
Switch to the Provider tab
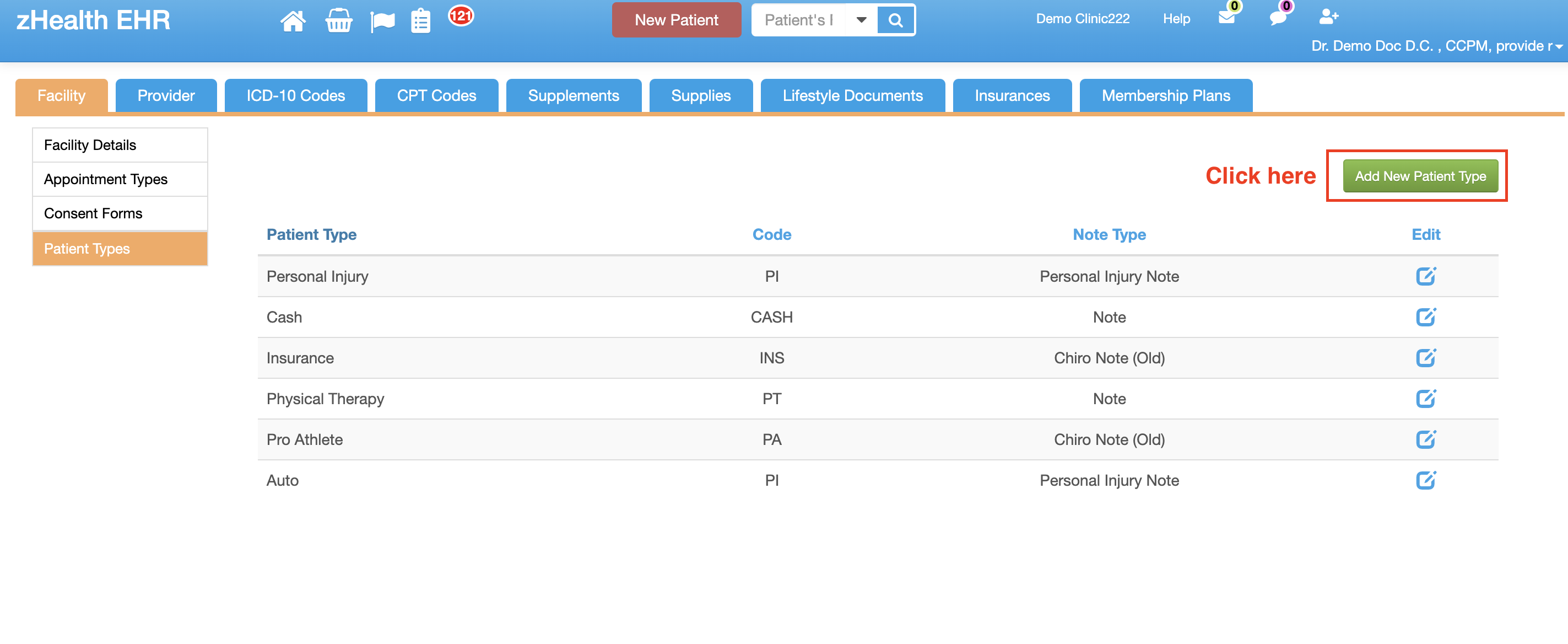pos(166,95)
